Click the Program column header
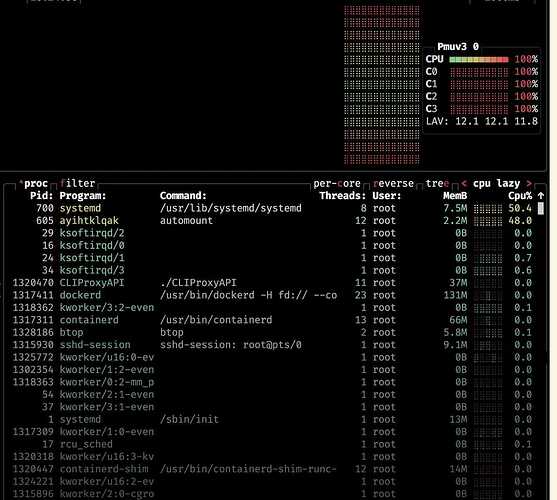Screen dimensions: 557x500 pyautogui.click(x=83, y=196)
